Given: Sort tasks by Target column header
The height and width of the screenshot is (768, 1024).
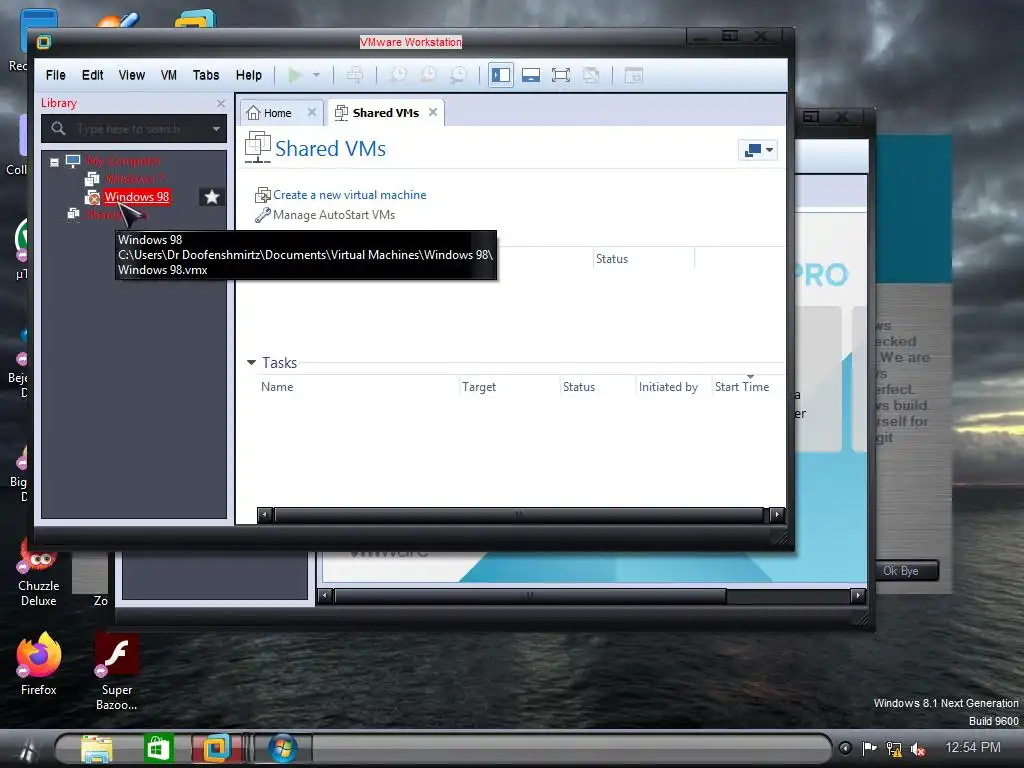Looking at the screenshot, I should pyautogui.click(x=479, y=387).
